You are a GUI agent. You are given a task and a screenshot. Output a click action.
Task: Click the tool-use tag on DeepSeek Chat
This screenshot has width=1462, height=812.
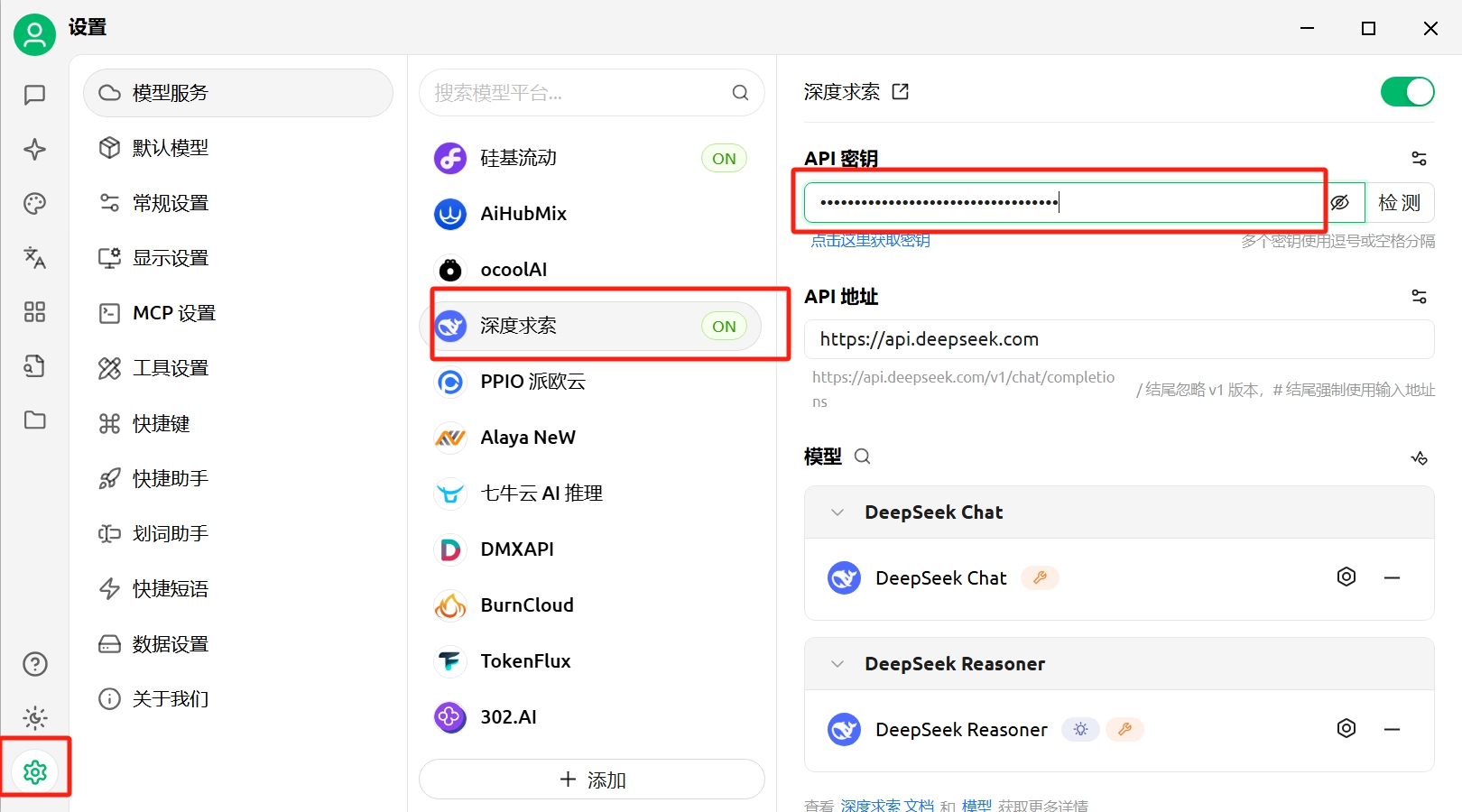[x=1040, y=577]
